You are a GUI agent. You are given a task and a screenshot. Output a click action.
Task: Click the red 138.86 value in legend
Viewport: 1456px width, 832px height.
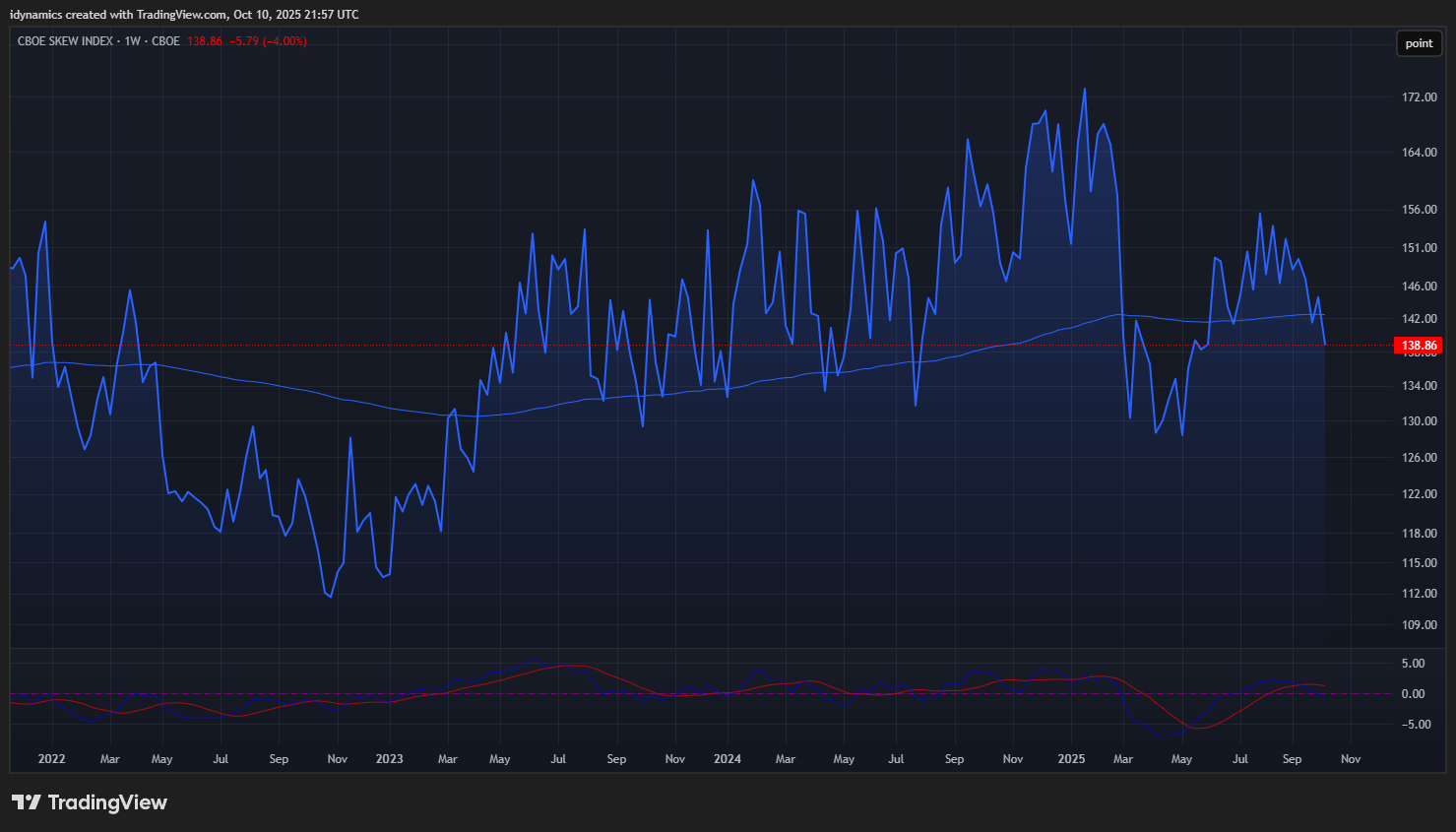205,41
